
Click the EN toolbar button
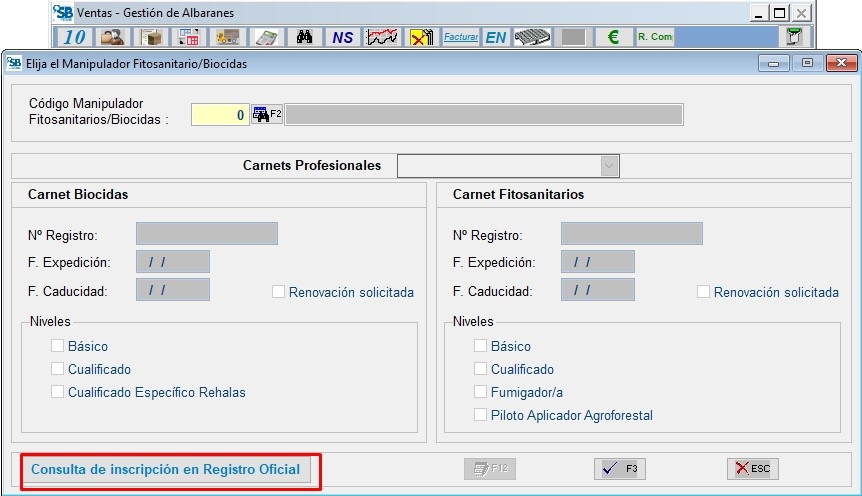coord(496,37)
